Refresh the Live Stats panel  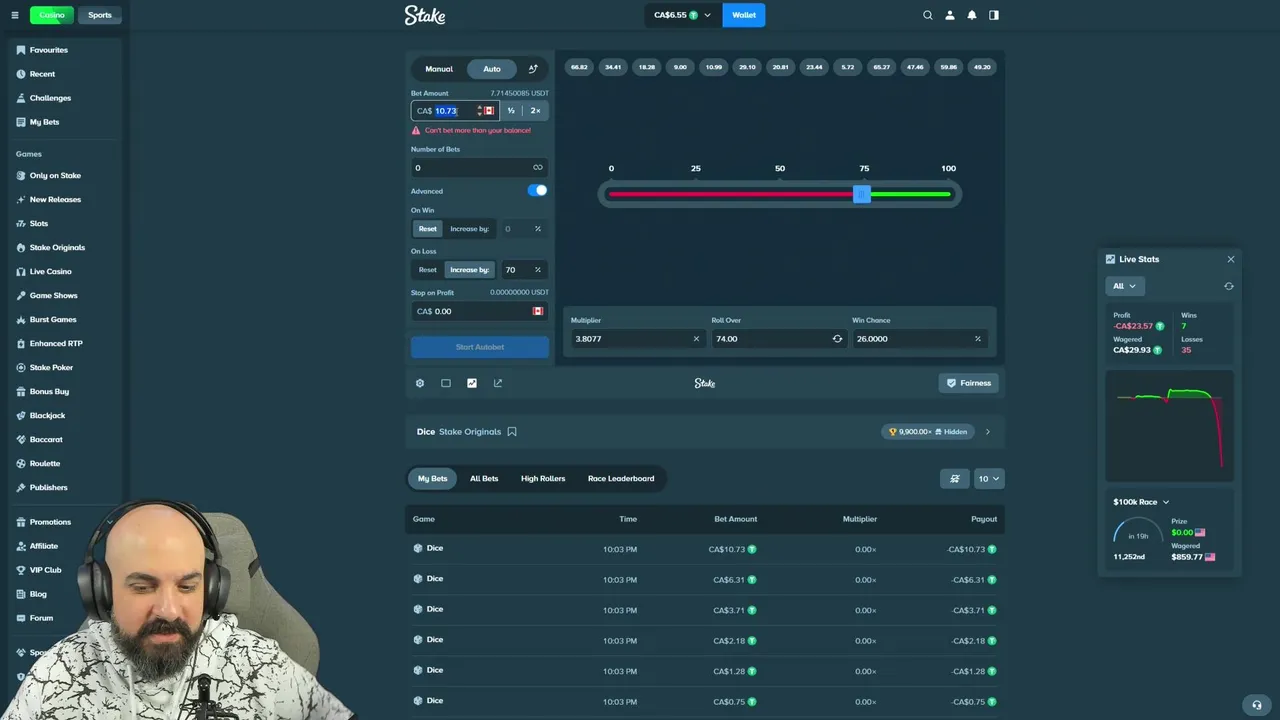(1229, 286)
